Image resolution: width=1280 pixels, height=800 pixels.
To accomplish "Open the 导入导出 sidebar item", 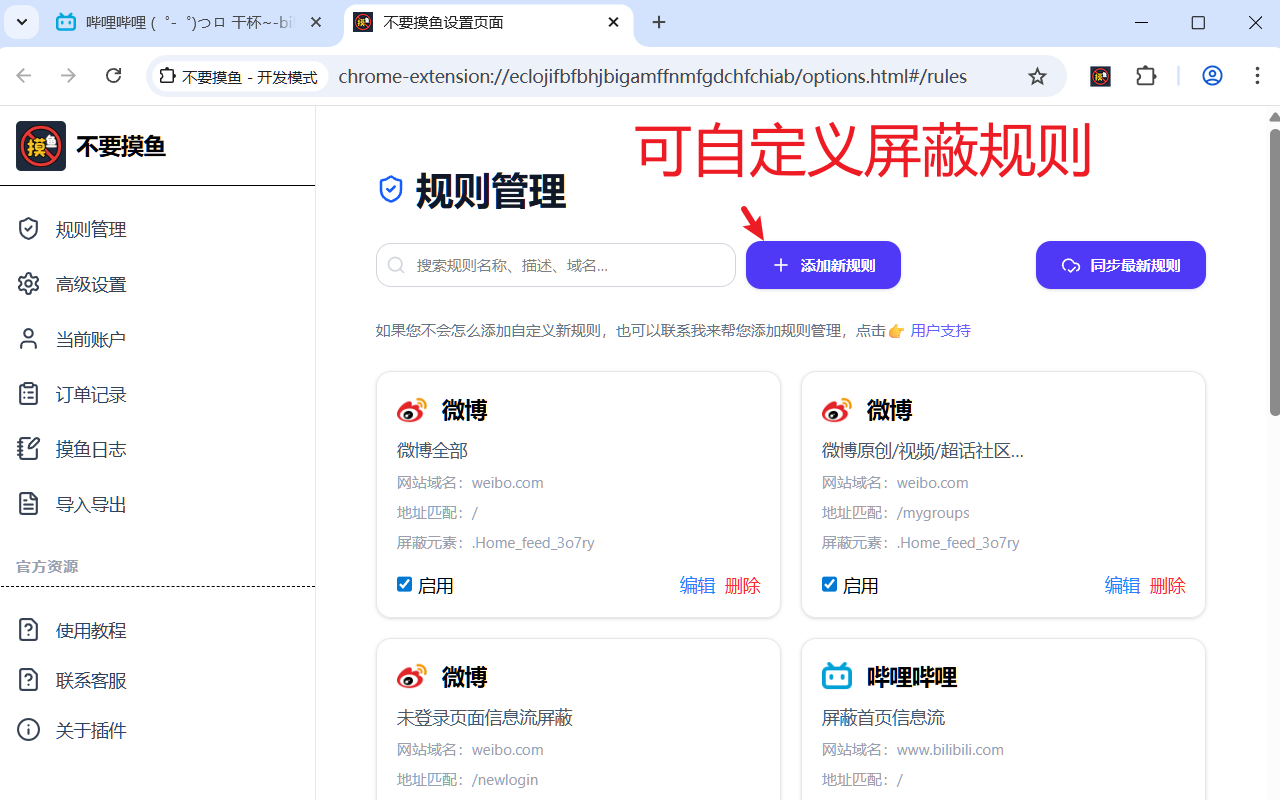I will coord(157,504).
